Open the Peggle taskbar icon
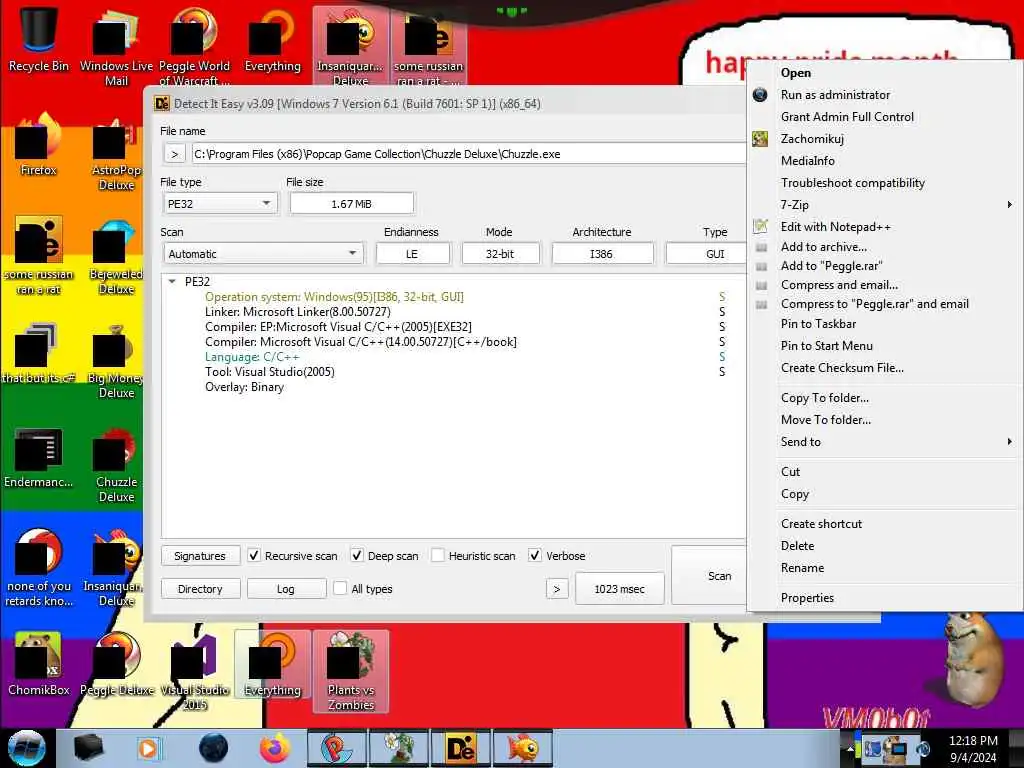The image size is (1024, 768). point(337,748)
